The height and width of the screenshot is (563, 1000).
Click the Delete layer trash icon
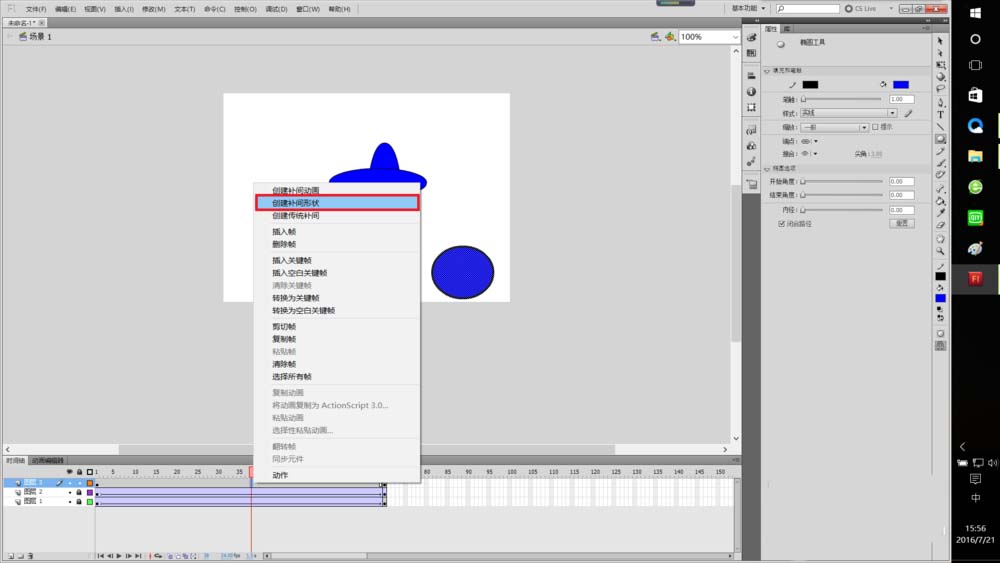click(x=30, y=556)
